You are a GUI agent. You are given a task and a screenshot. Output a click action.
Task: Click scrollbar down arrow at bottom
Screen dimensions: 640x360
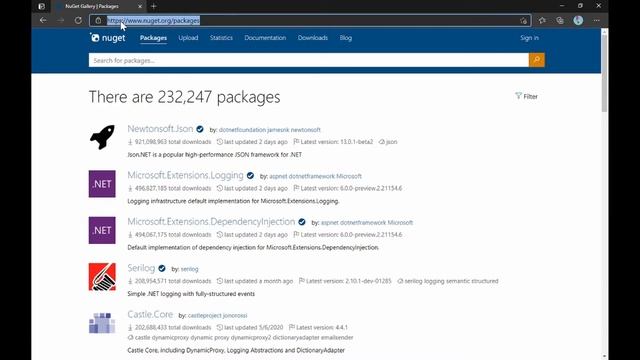point(604,357)
